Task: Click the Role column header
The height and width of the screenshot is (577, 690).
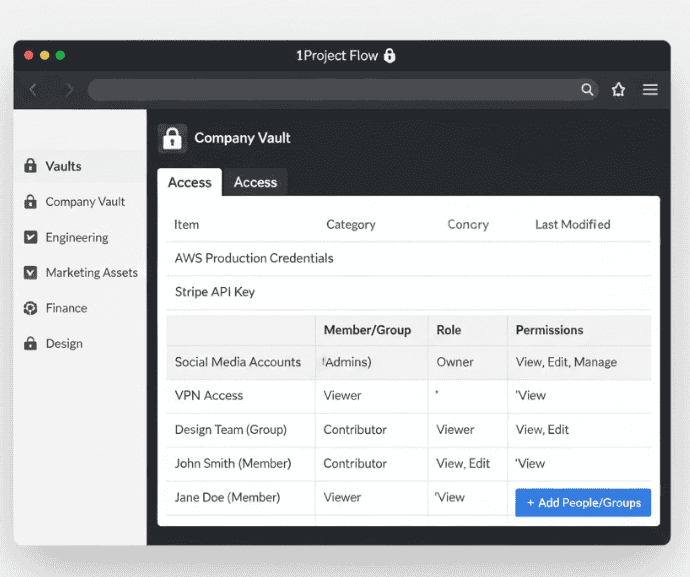Action: 449,330
